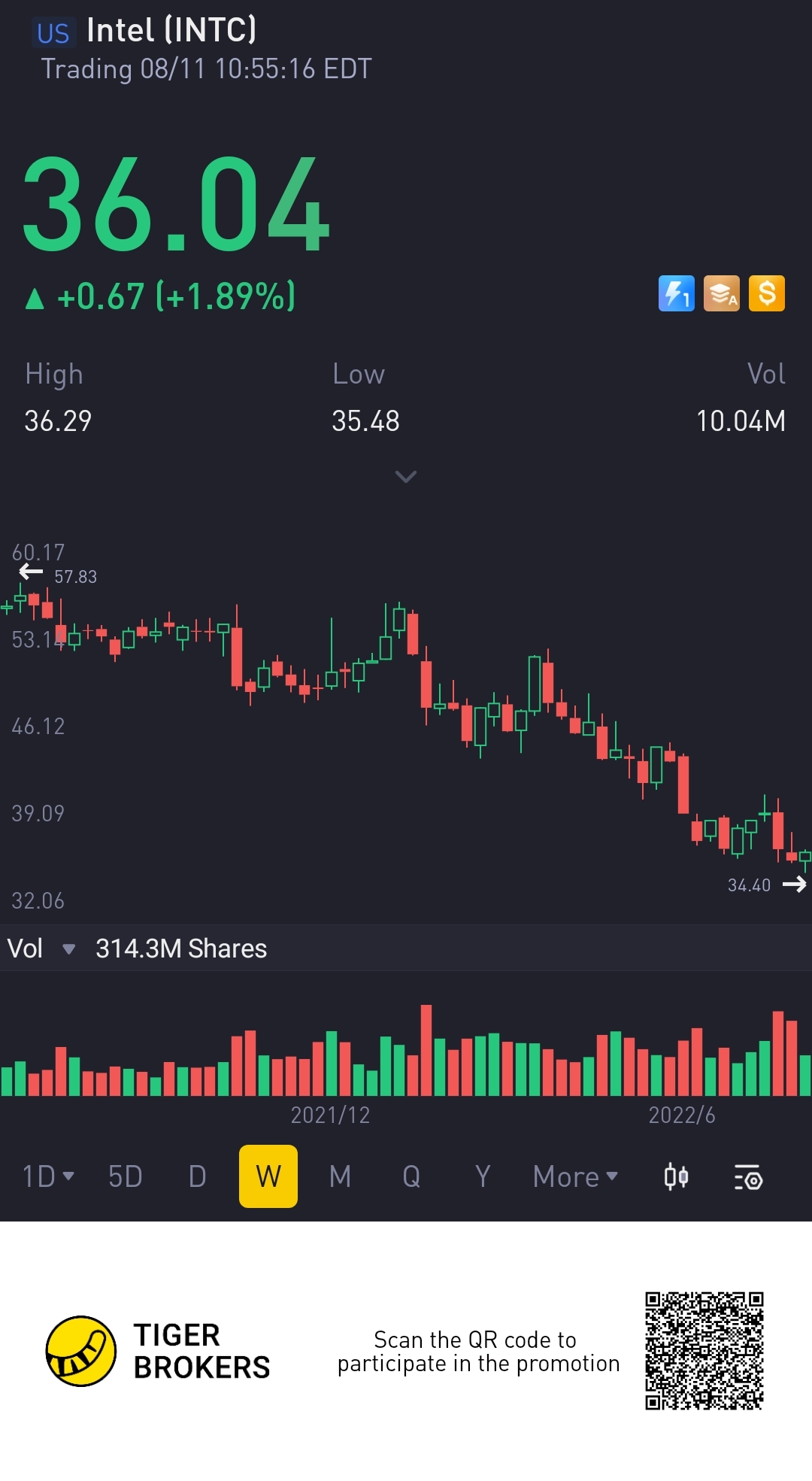Select the M monthly chart tab
Image resolution: width=812 pixels, height=1481 pixels.
coord(340,1177)
